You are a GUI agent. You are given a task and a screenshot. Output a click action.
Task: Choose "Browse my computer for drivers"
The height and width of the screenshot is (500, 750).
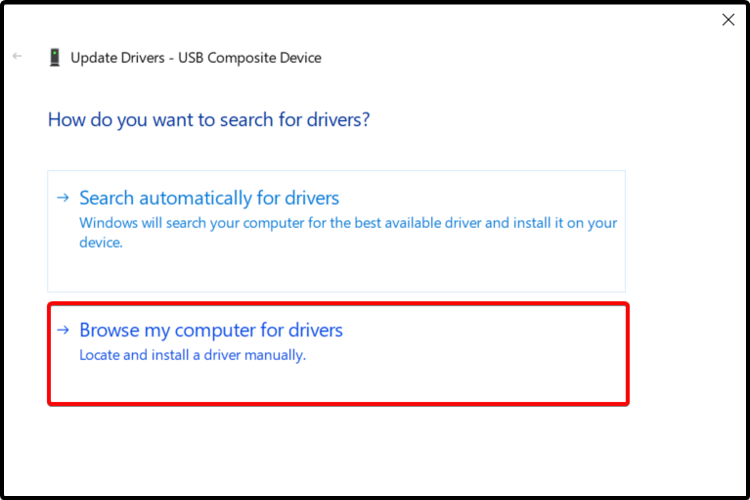click(211, 330)
